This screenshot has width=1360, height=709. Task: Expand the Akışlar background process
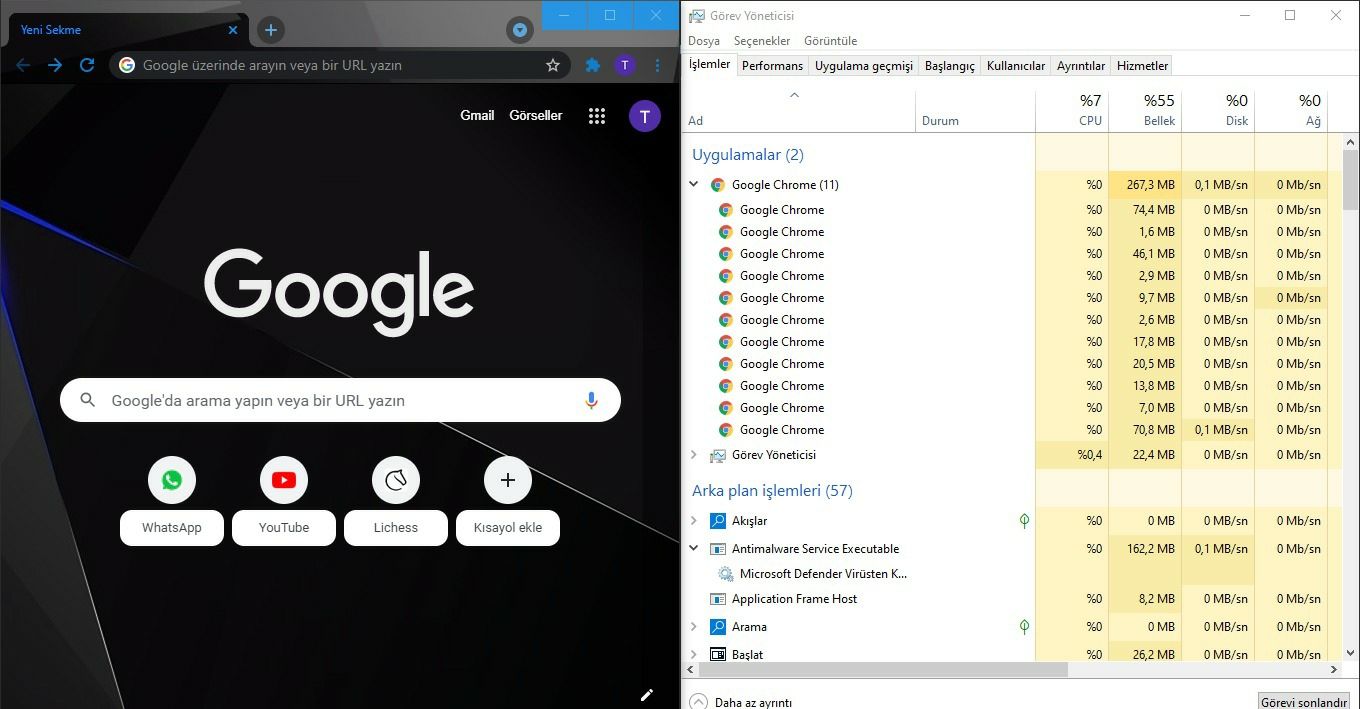(x=694, y=521)
